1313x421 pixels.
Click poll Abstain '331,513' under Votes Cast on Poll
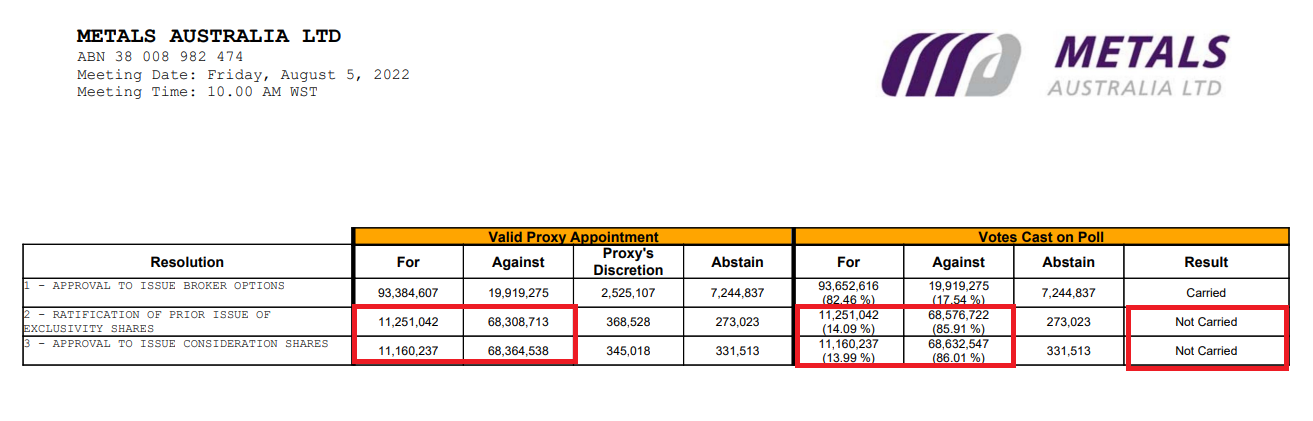1068,351
